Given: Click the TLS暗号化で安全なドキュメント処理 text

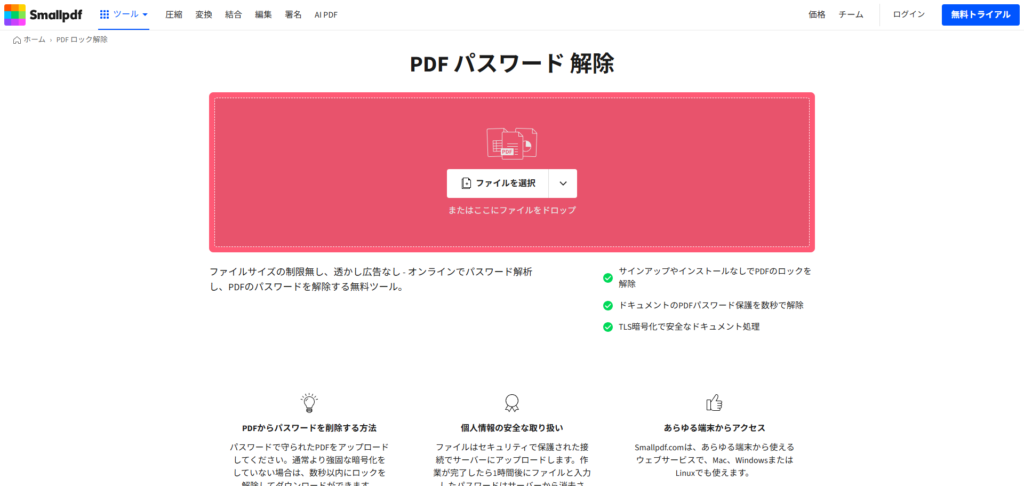Looking at the screenshot, I should (689, 327).
